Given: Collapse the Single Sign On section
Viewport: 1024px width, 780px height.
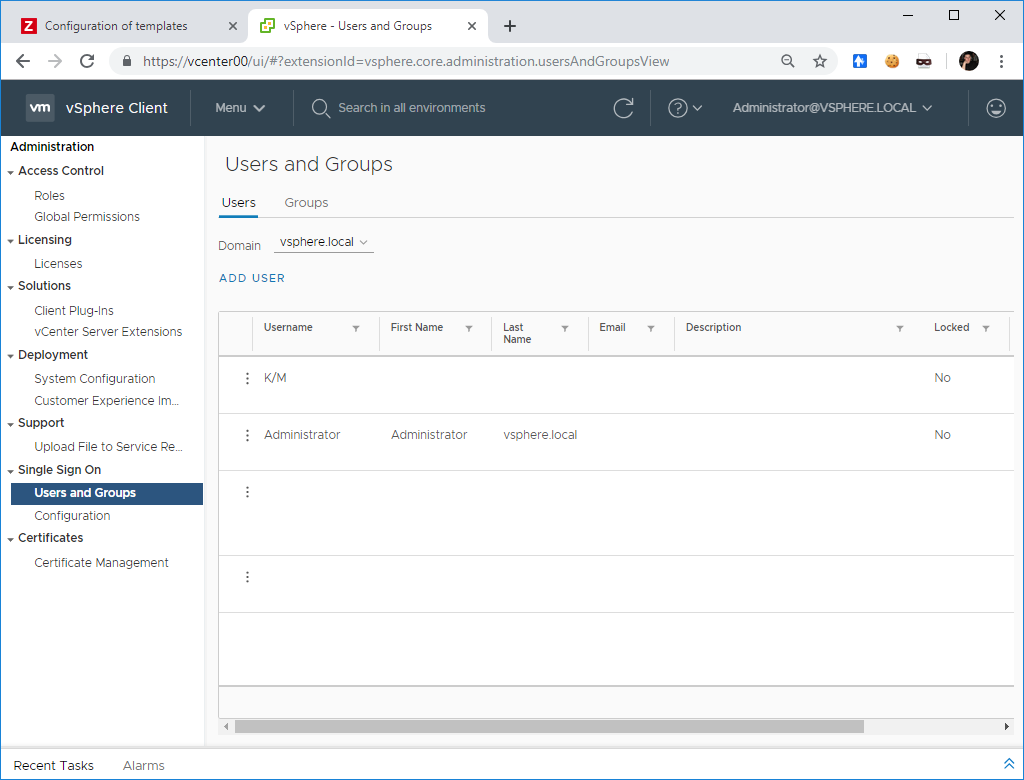Looking at the screenshot, I should [10, 470].
